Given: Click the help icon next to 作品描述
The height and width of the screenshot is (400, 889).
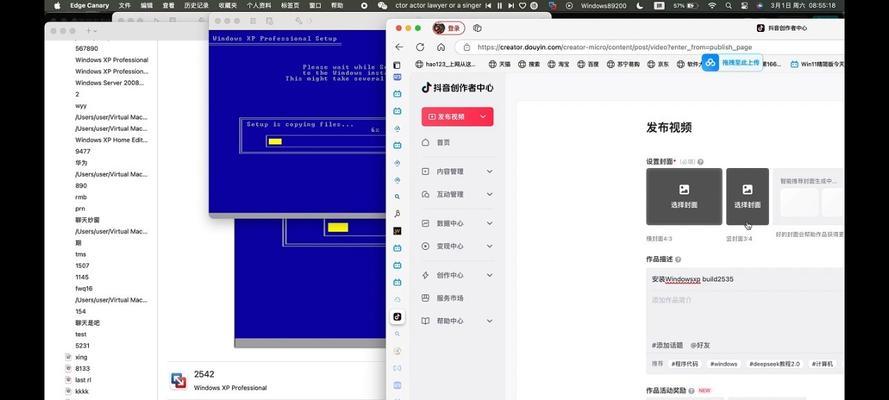Looking at the screenshot, I should pos(678,259).
